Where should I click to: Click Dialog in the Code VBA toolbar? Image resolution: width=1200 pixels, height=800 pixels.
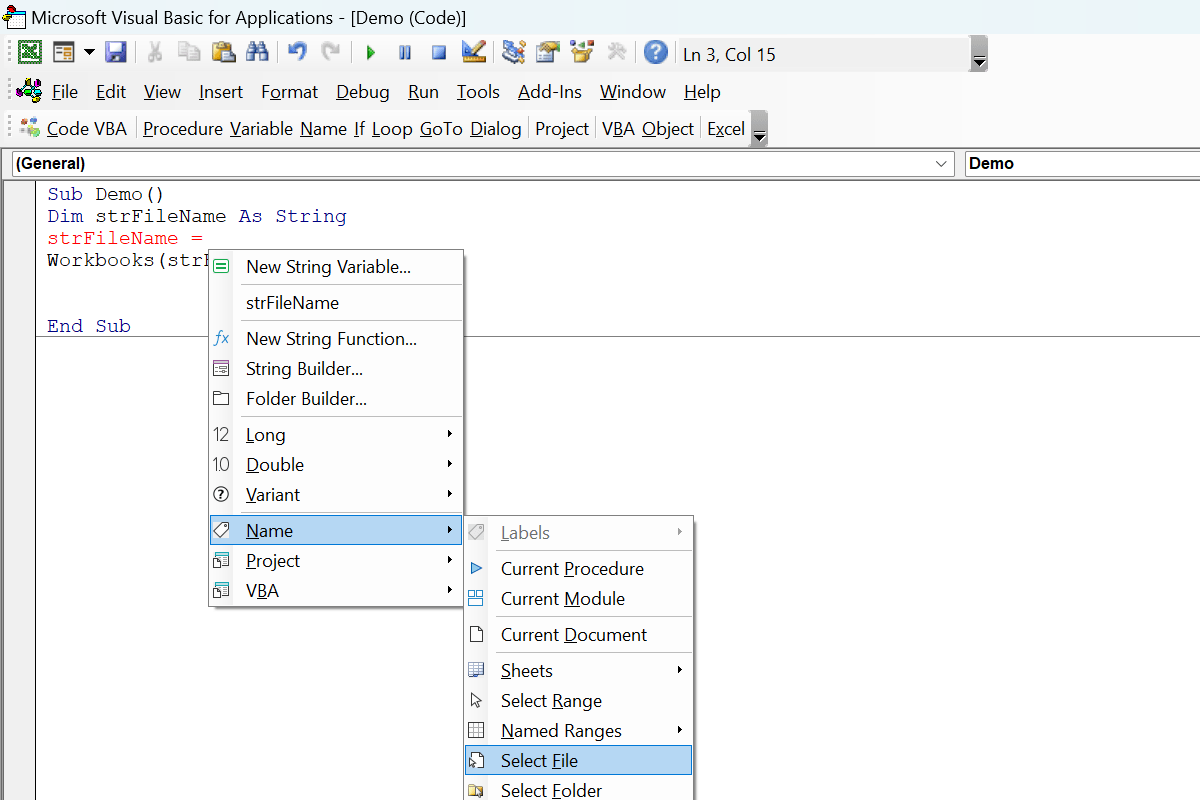(x=496, y=129)
